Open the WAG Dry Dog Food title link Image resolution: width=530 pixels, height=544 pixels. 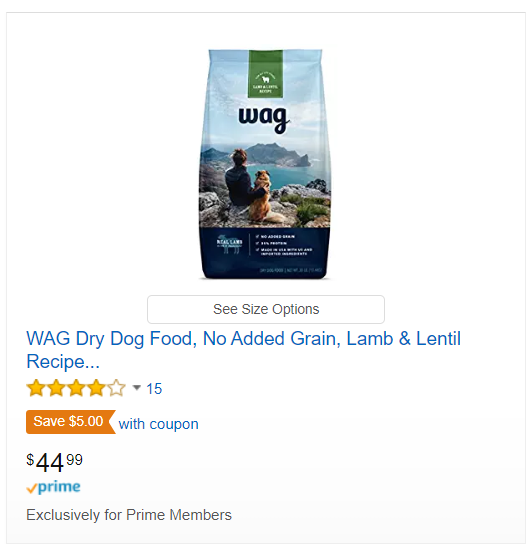coord(243,350)
